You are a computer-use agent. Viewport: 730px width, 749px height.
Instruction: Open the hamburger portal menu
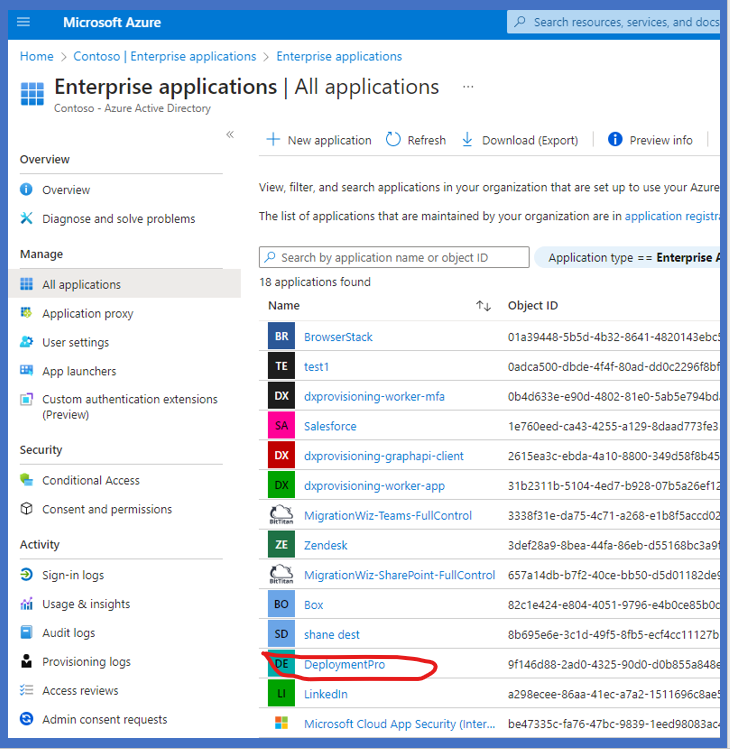pos(23,22)
